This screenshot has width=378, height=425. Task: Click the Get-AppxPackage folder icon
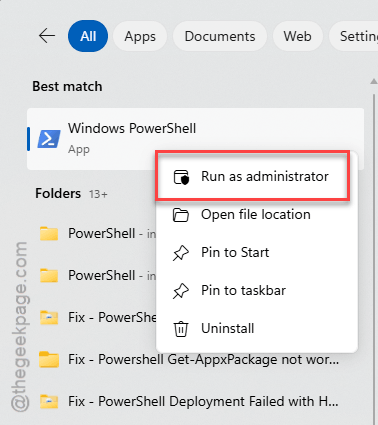tap(49, 360)
